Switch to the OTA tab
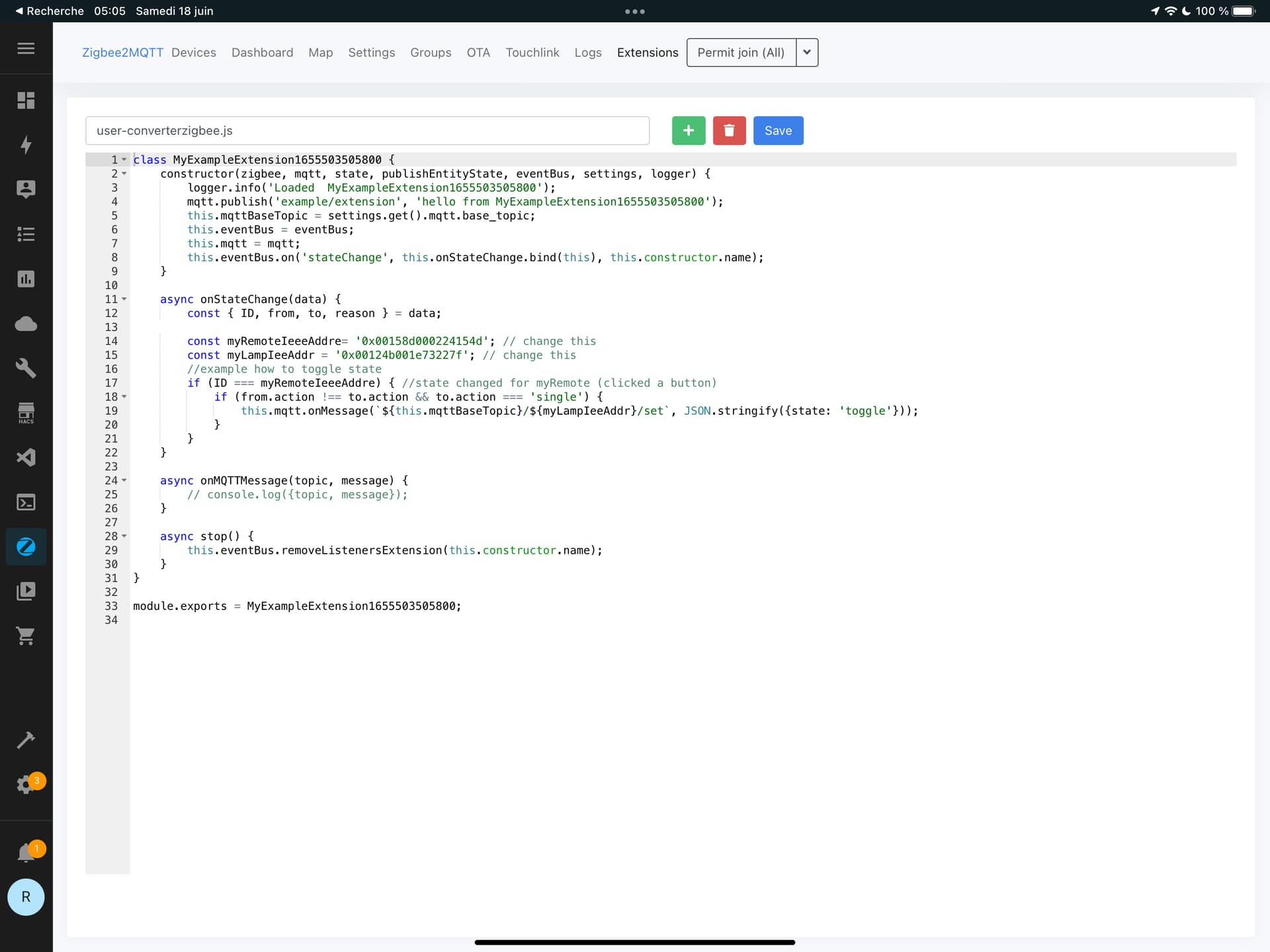 point(478,52)
